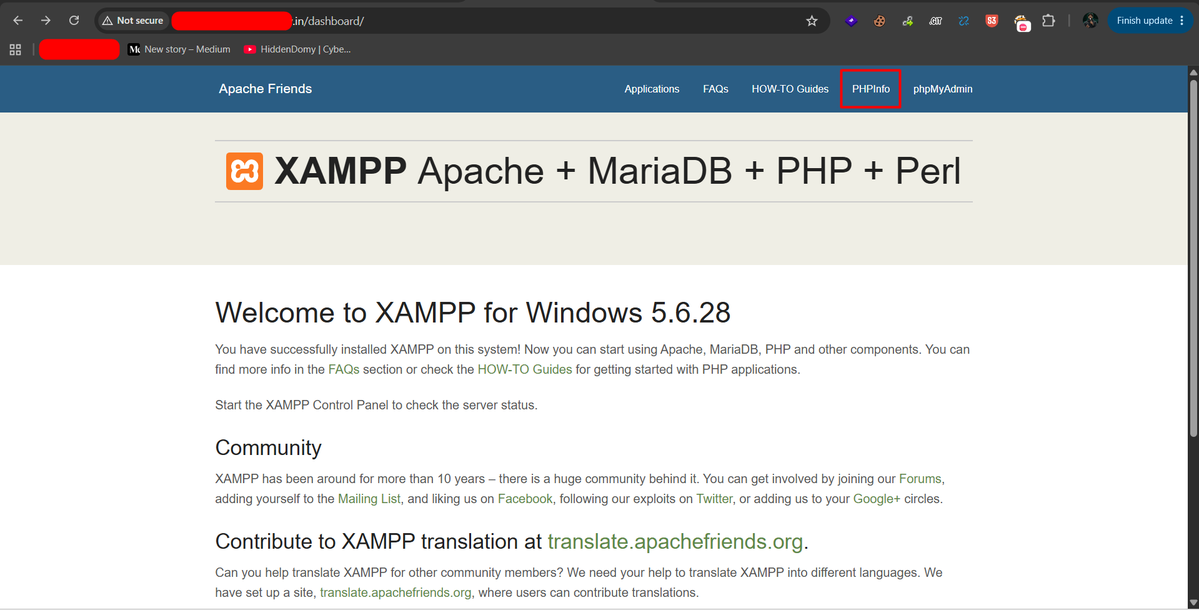Click the page vertical scrollbar thumb

(x=1193, y=258)
